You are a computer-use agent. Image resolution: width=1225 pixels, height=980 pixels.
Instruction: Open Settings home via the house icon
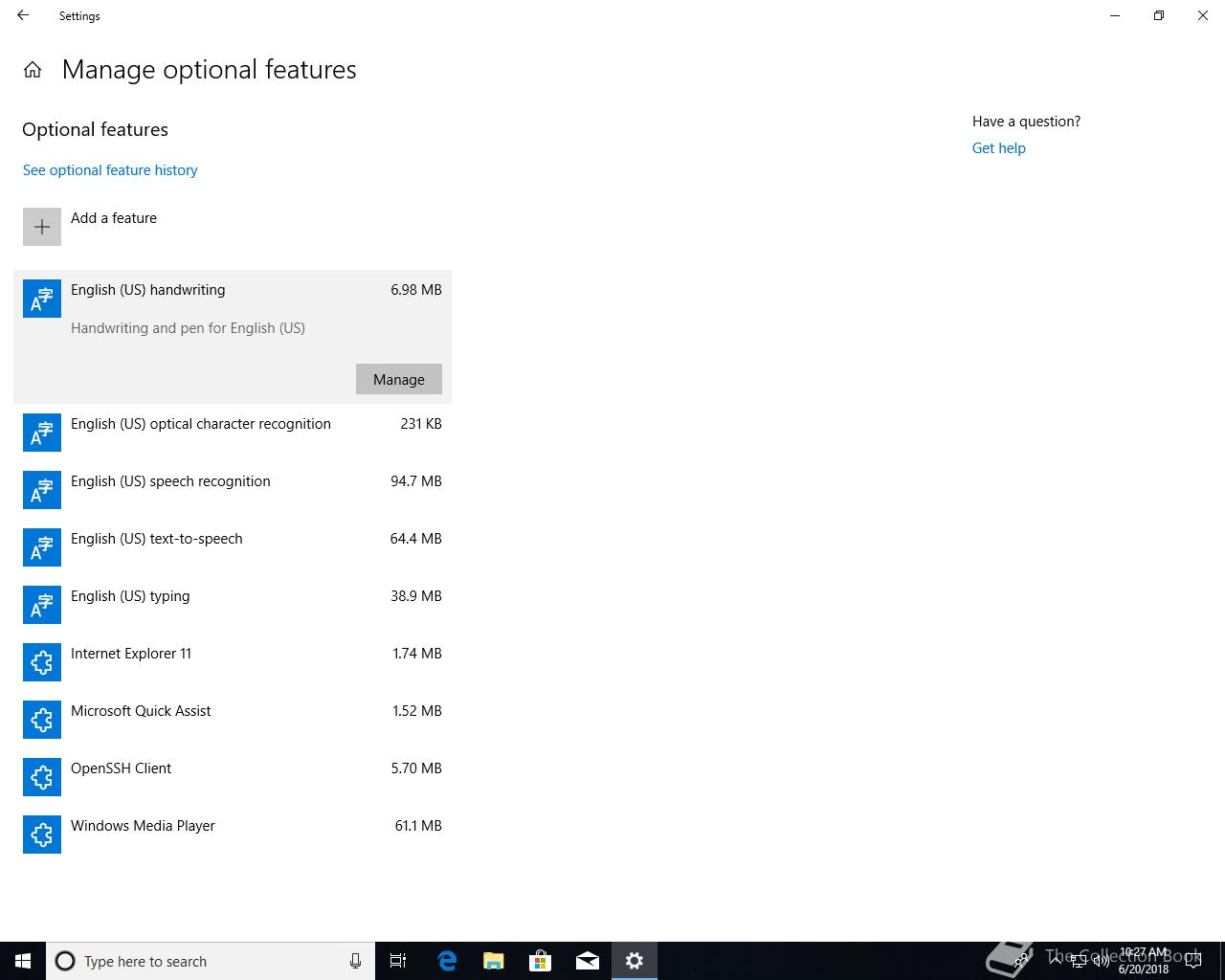pos(33,70)
